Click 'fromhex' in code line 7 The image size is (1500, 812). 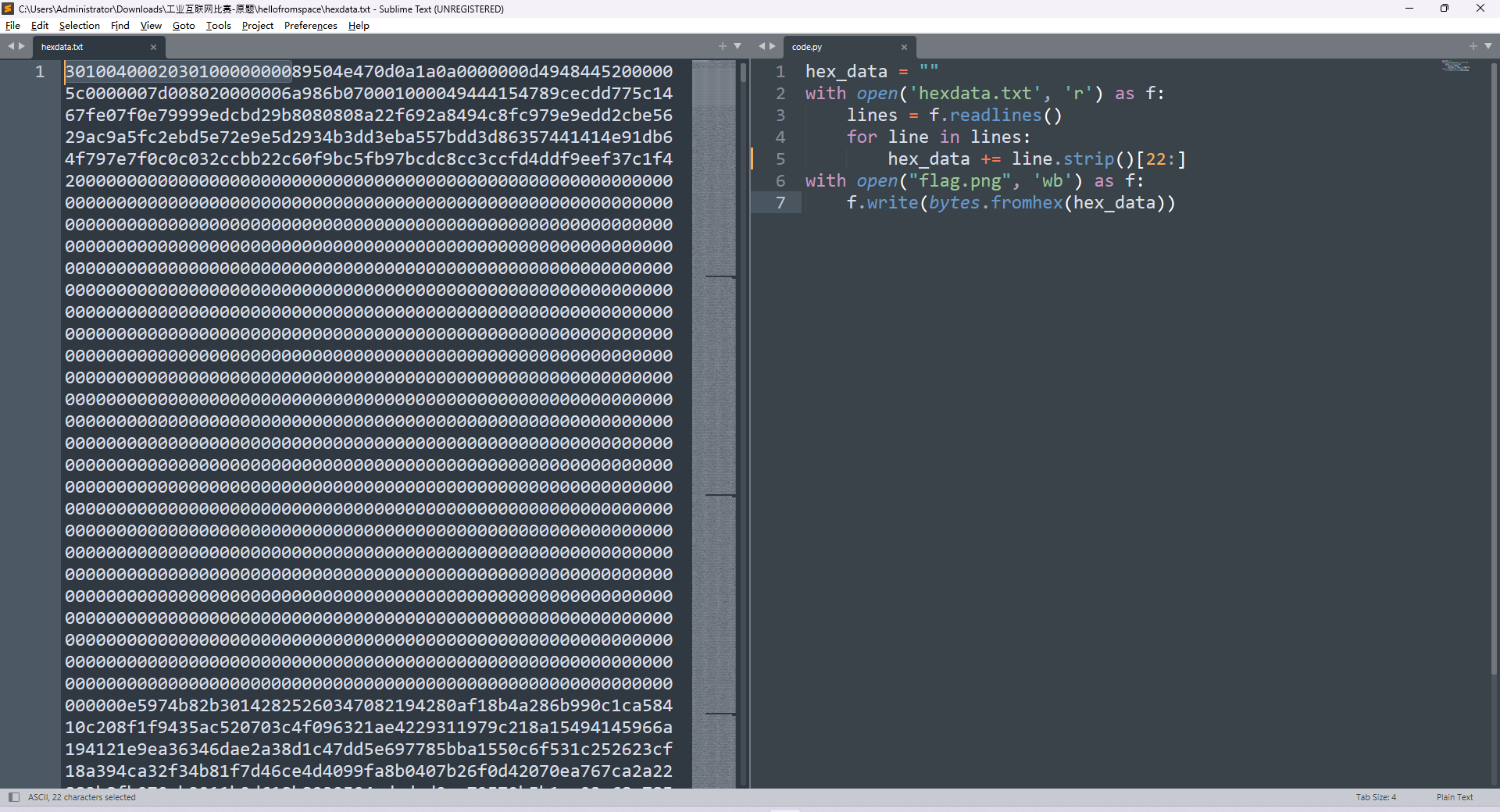click(x=1027, y=203)
